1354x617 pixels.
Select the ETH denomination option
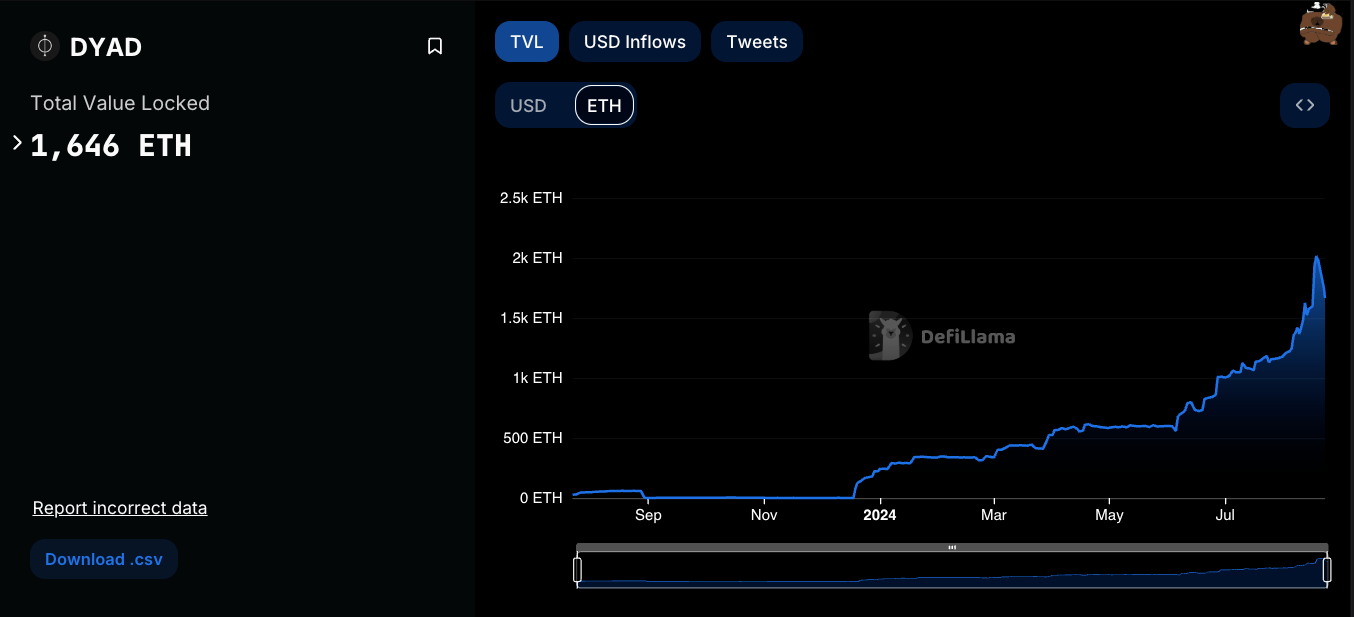coord(604,105)
